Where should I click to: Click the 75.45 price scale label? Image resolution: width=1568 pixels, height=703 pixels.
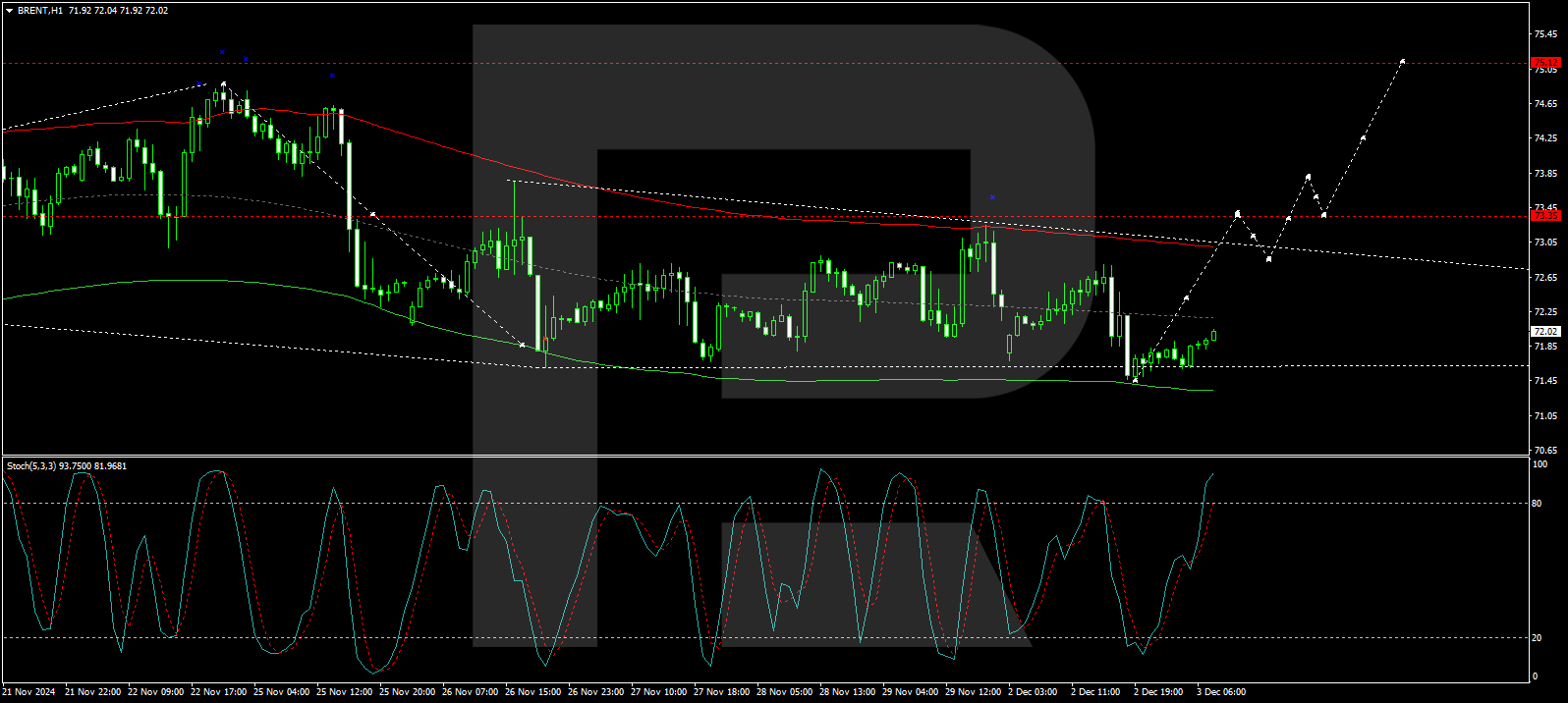click(1545, 34)
